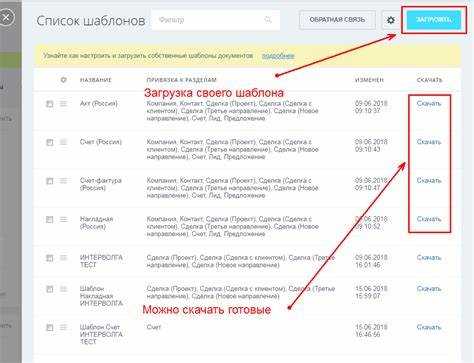Open row menu icon for Счет-фактура (Россия)
The height and width of the screenshot is (363, 474).
pos(63,181)
